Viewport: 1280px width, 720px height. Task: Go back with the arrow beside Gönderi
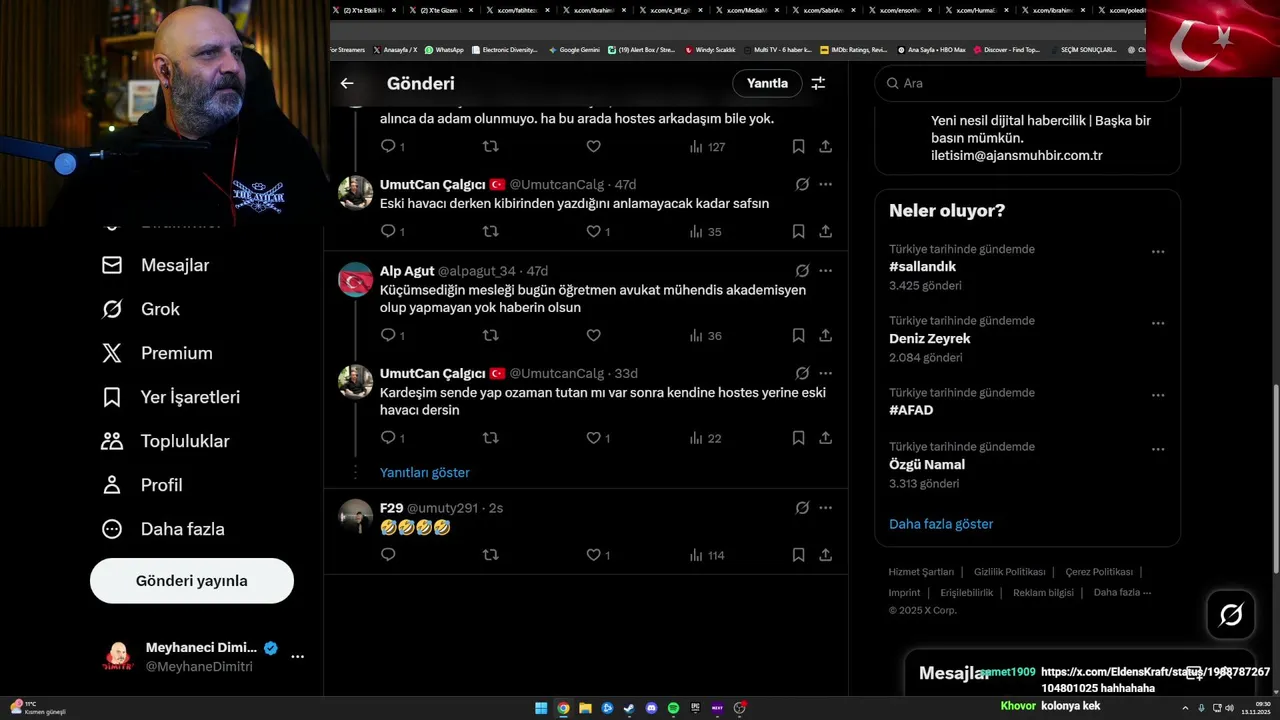point(347,84)
